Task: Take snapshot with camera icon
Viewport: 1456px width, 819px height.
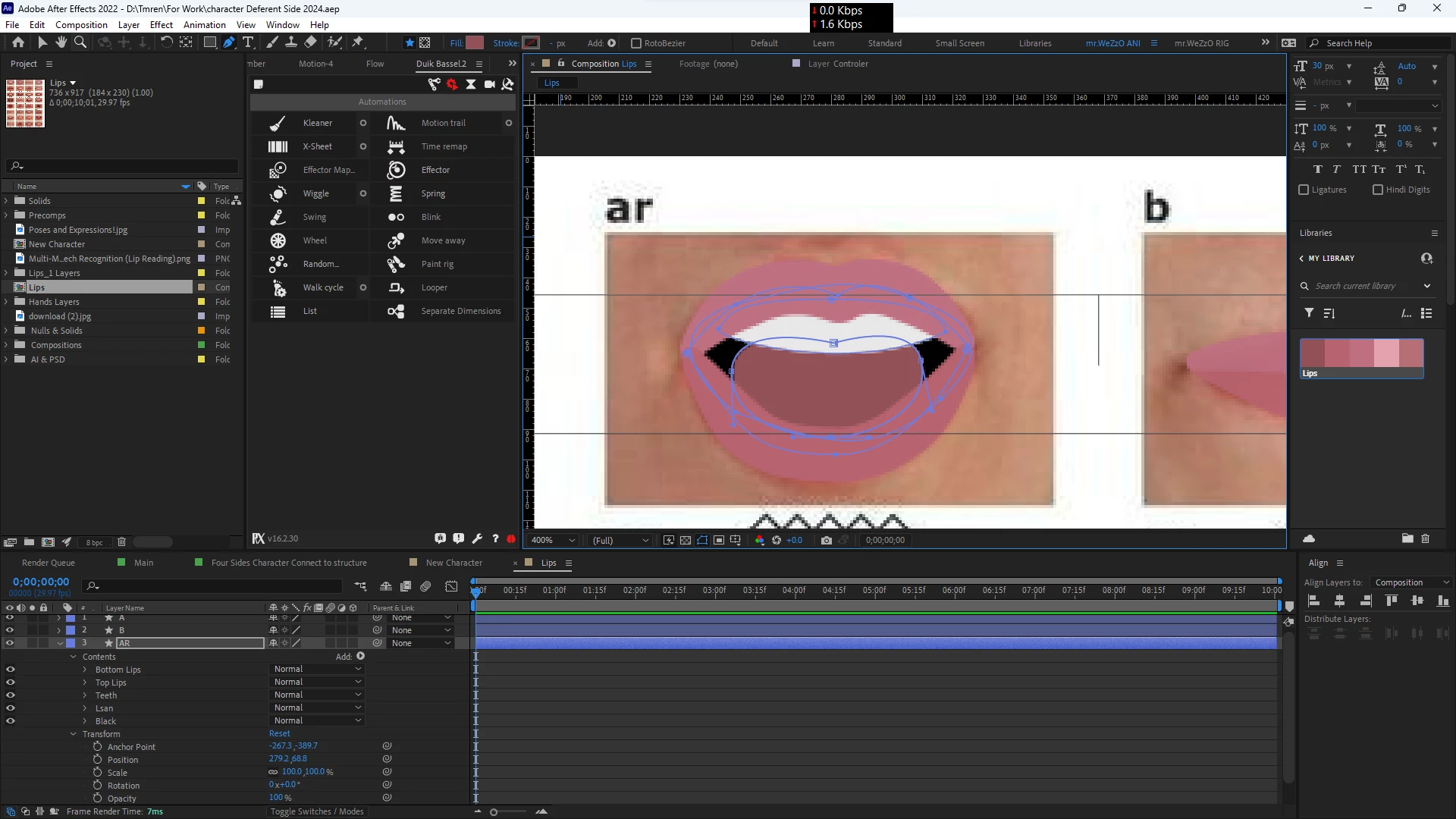Action: click(x=826, y=540)
